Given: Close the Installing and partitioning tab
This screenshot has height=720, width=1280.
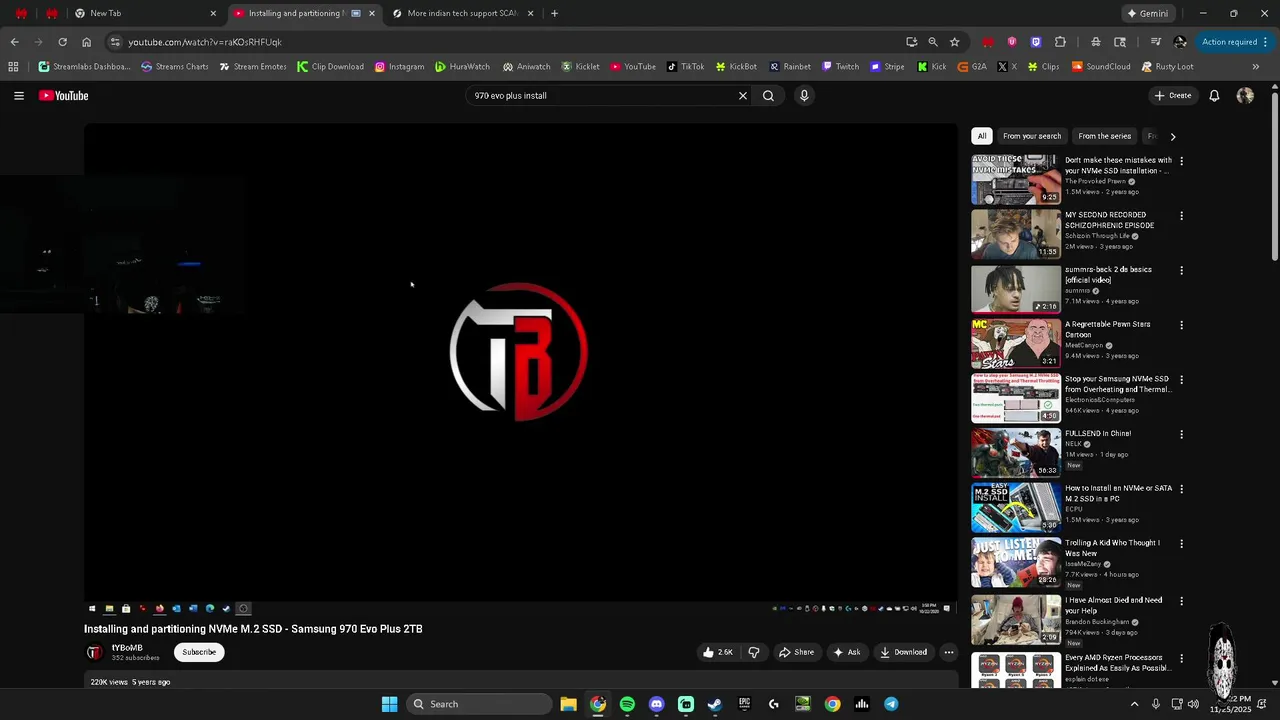Looking at the screenshot, I should pyautogui.click(x=372, y=13).
